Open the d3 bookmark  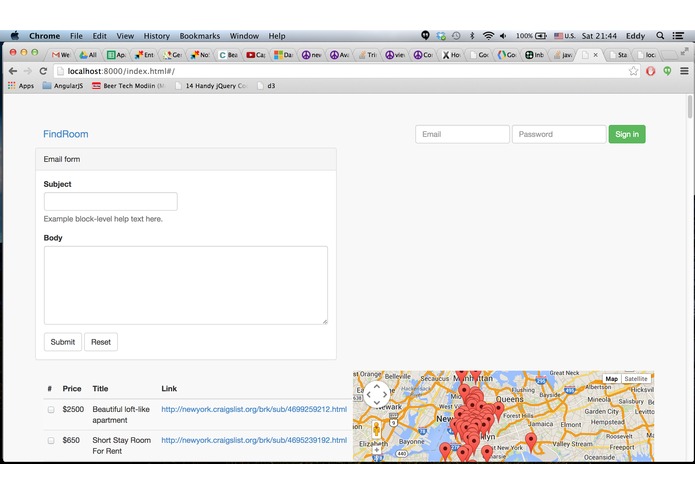266,86
